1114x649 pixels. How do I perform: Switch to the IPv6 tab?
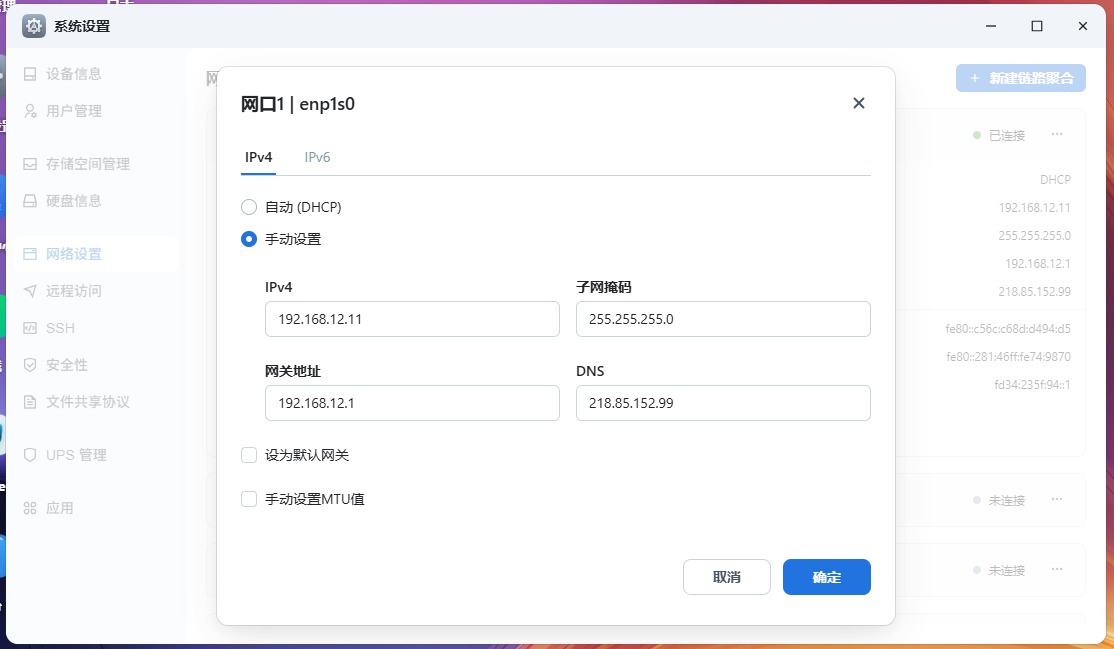(x=317, y=157)
